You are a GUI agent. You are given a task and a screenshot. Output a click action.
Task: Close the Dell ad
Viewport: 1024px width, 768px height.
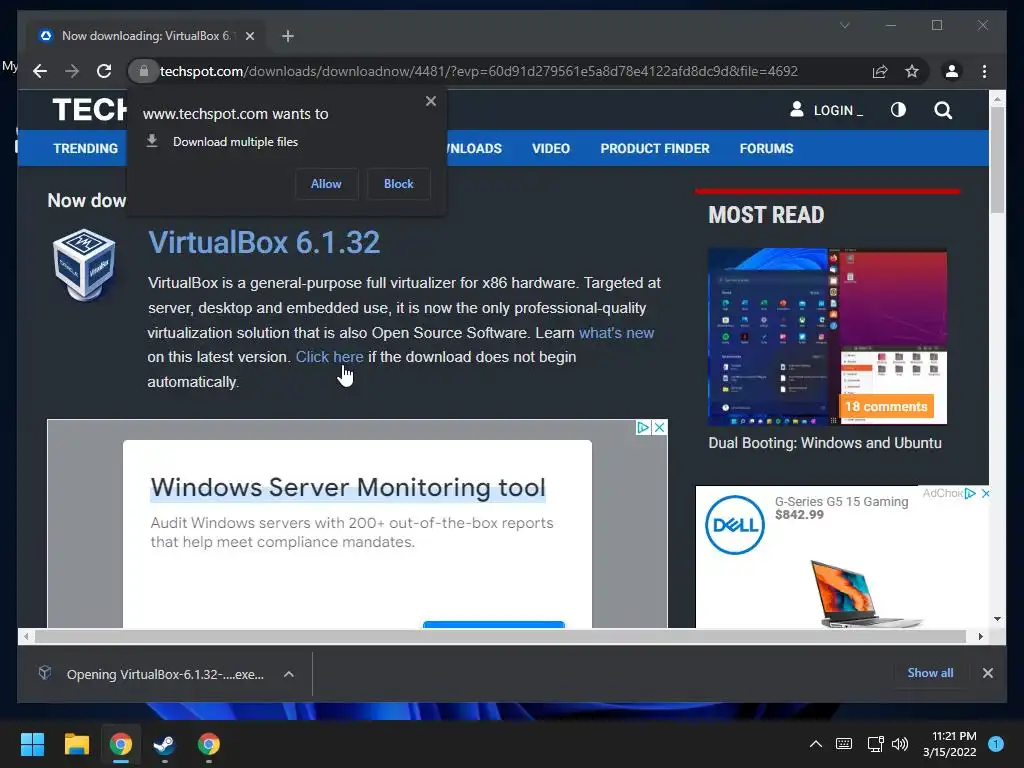(x=985, y=494)
